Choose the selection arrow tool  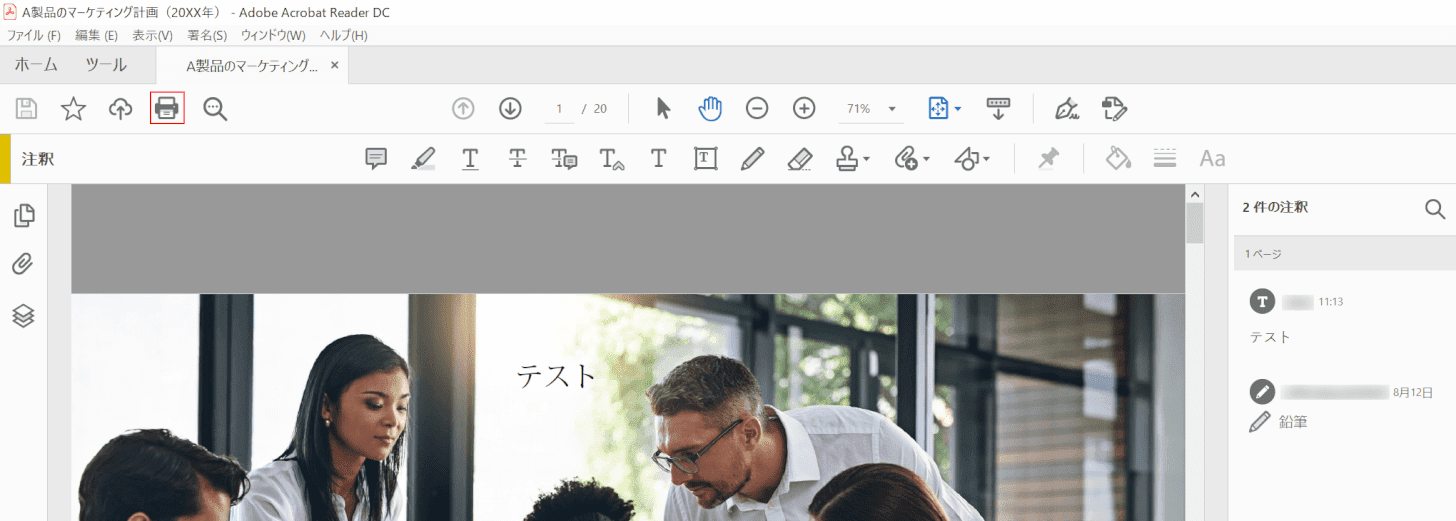(663, 108)
